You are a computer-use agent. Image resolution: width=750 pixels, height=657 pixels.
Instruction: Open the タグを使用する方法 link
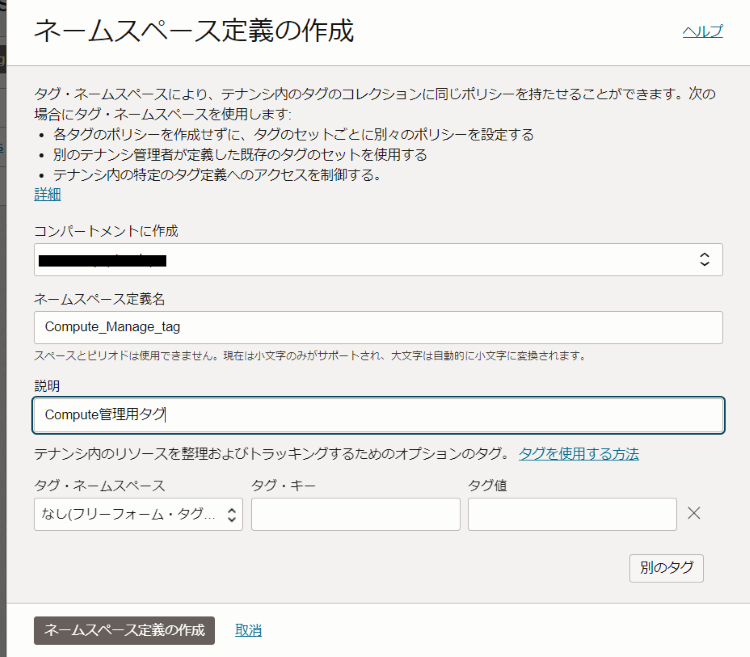point(578,454)
